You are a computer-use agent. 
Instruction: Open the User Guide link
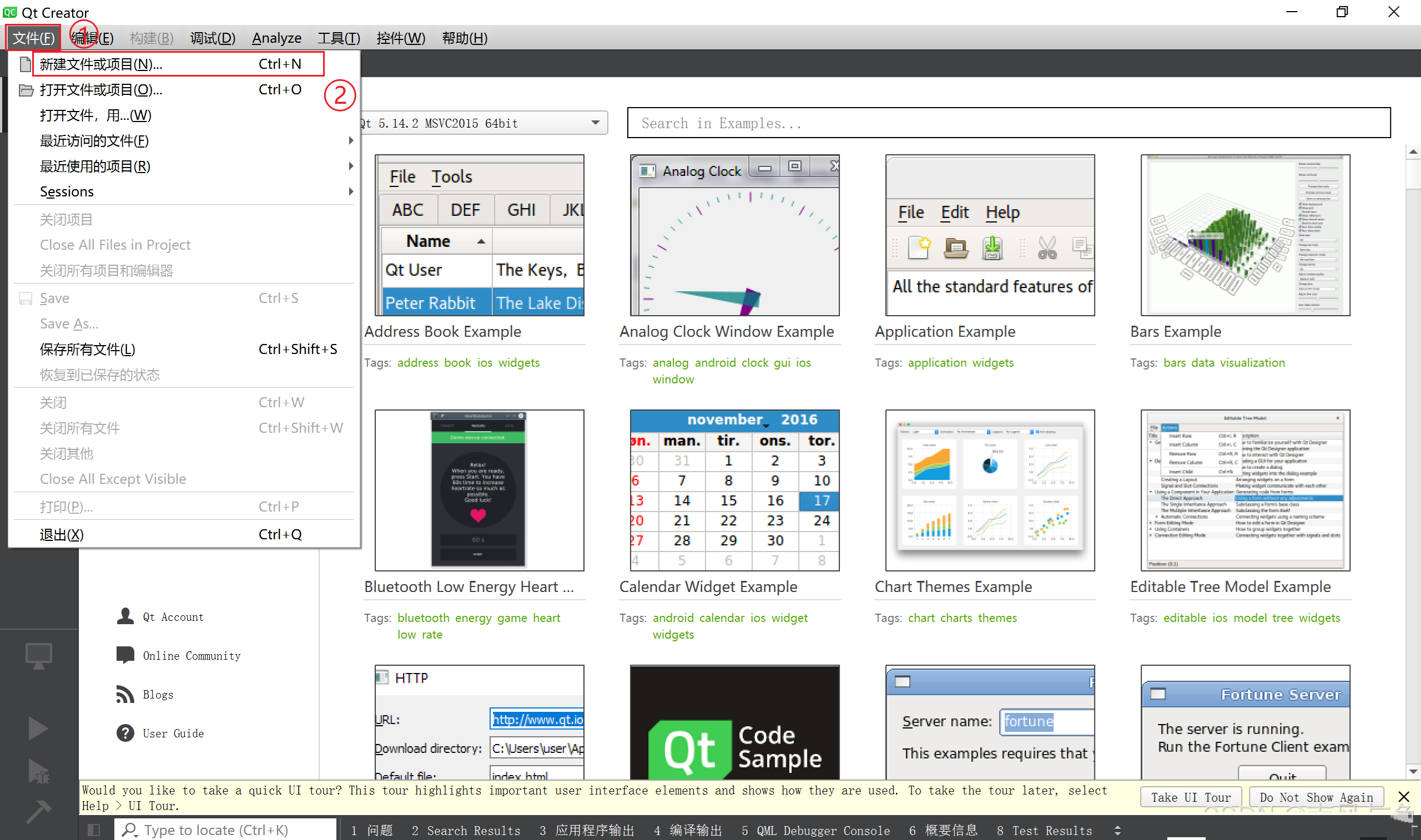[173, 733]
